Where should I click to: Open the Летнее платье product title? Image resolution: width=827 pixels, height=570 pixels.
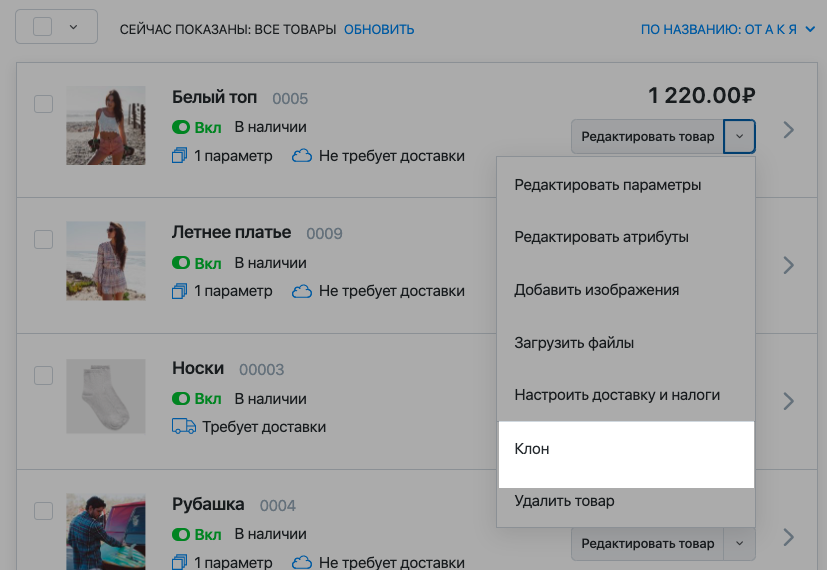point(231,232)
